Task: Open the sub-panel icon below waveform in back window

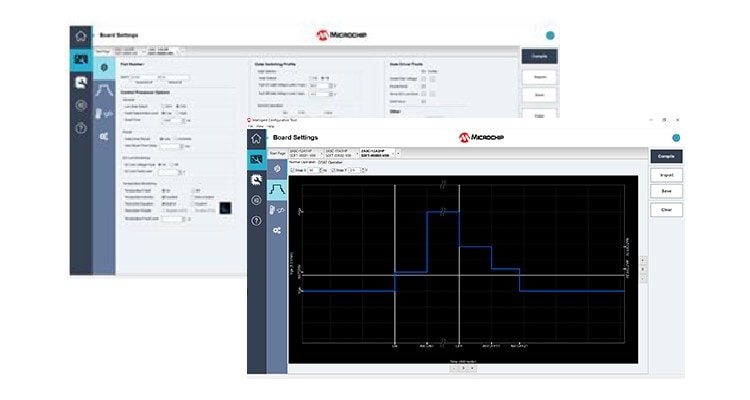Action: click(x=104, y=113)
